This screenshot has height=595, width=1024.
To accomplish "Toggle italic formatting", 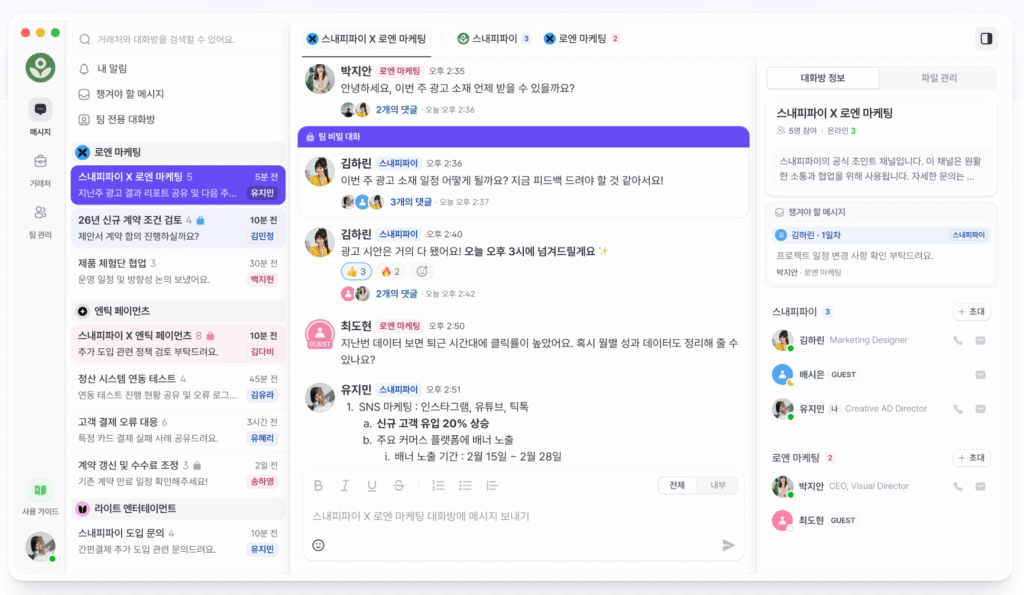I will pyautogui.click(x=345, y=485).
